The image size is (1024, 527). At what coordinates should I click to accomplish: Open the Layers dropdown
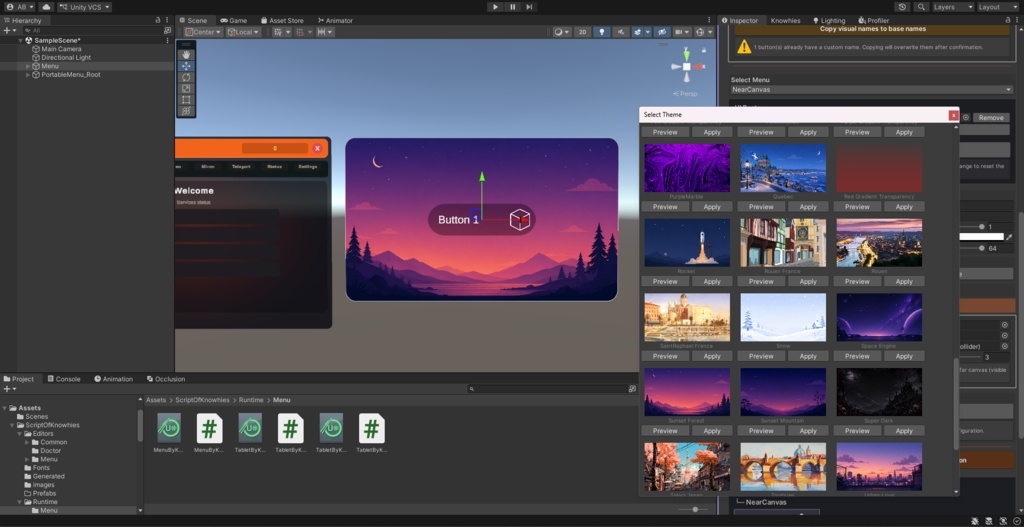[953, 7]
